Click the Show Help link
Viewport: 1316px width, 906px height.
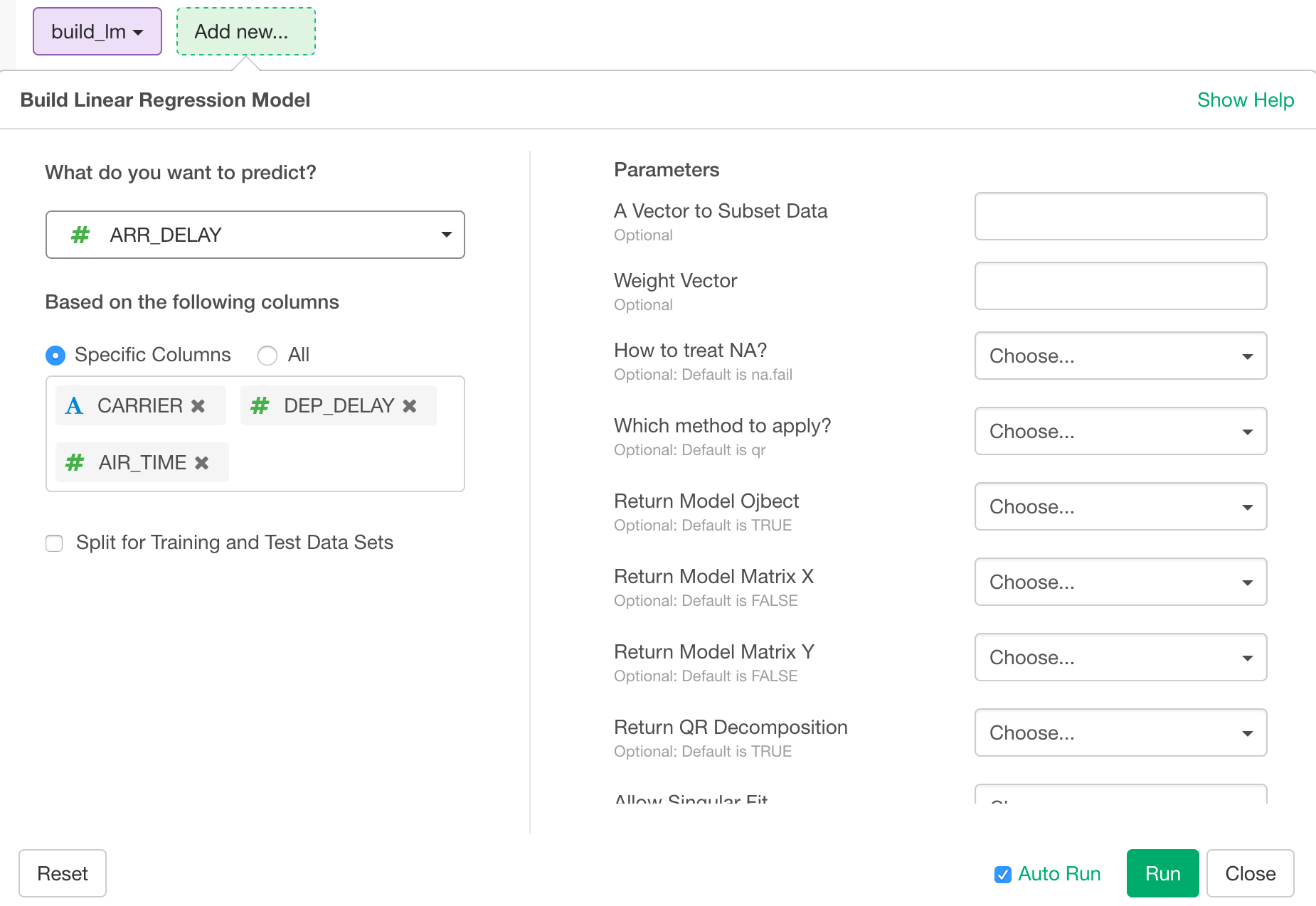(1246, 100)
